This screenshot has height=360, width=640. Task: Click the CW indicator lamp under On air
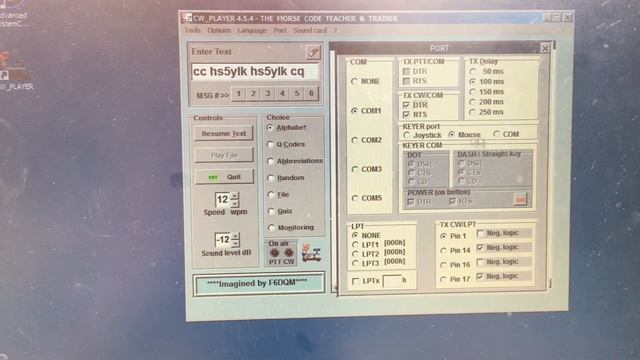click(289, 253)
